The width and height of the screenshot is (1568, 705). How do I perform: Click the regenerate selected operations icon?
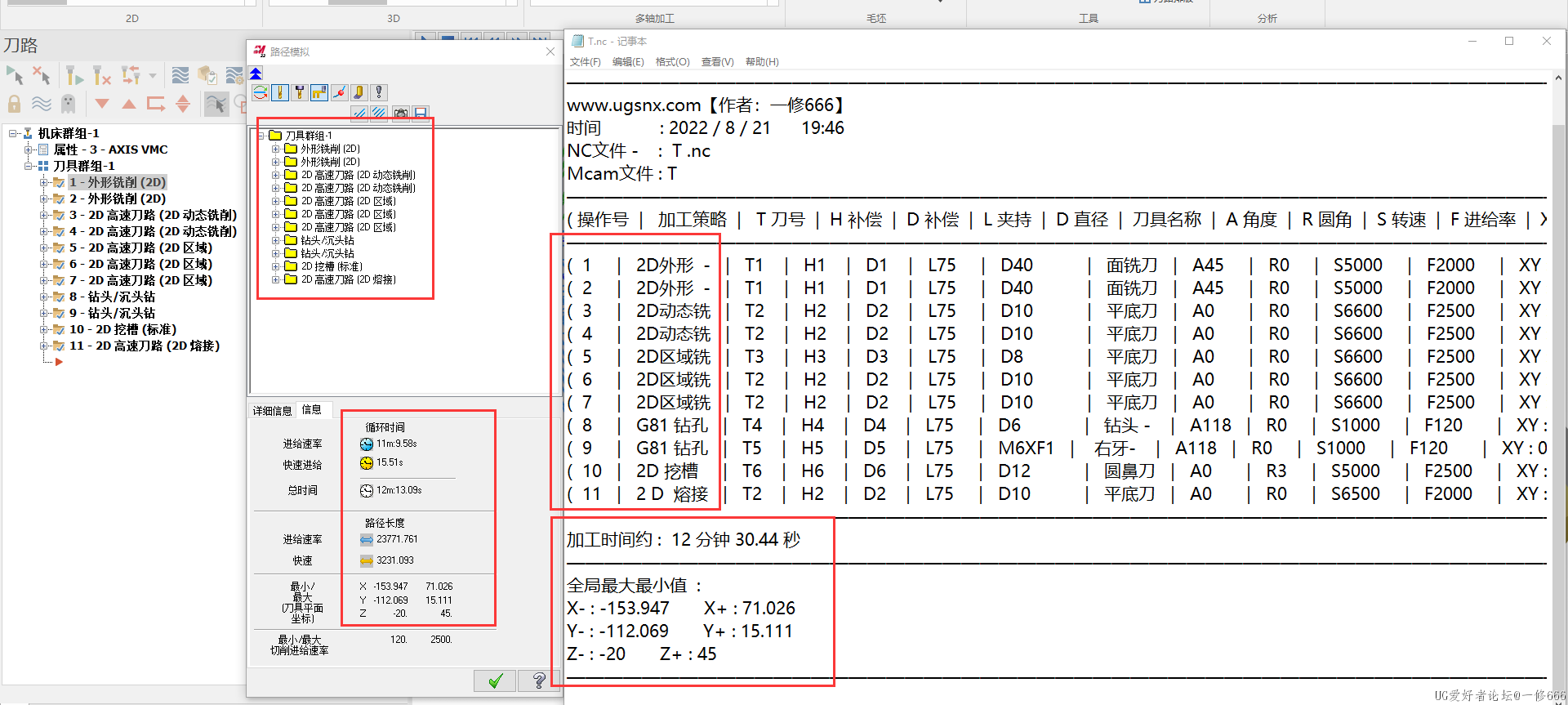74,76
